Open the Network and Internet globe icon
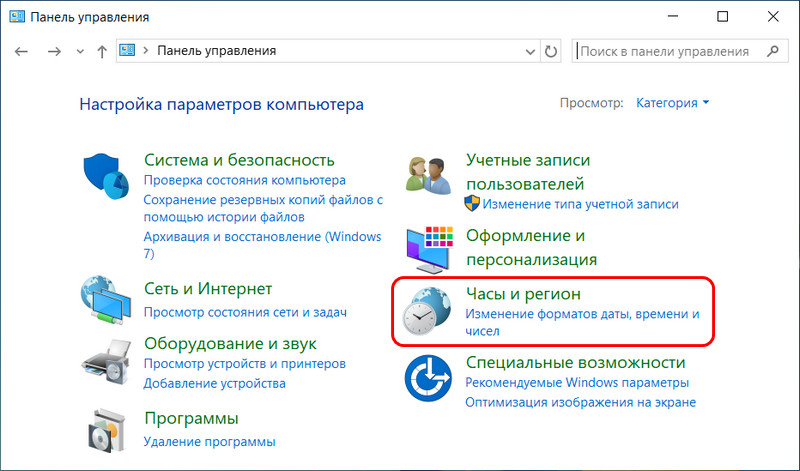This screenshot has height=471, width=800. click(106, 300)
